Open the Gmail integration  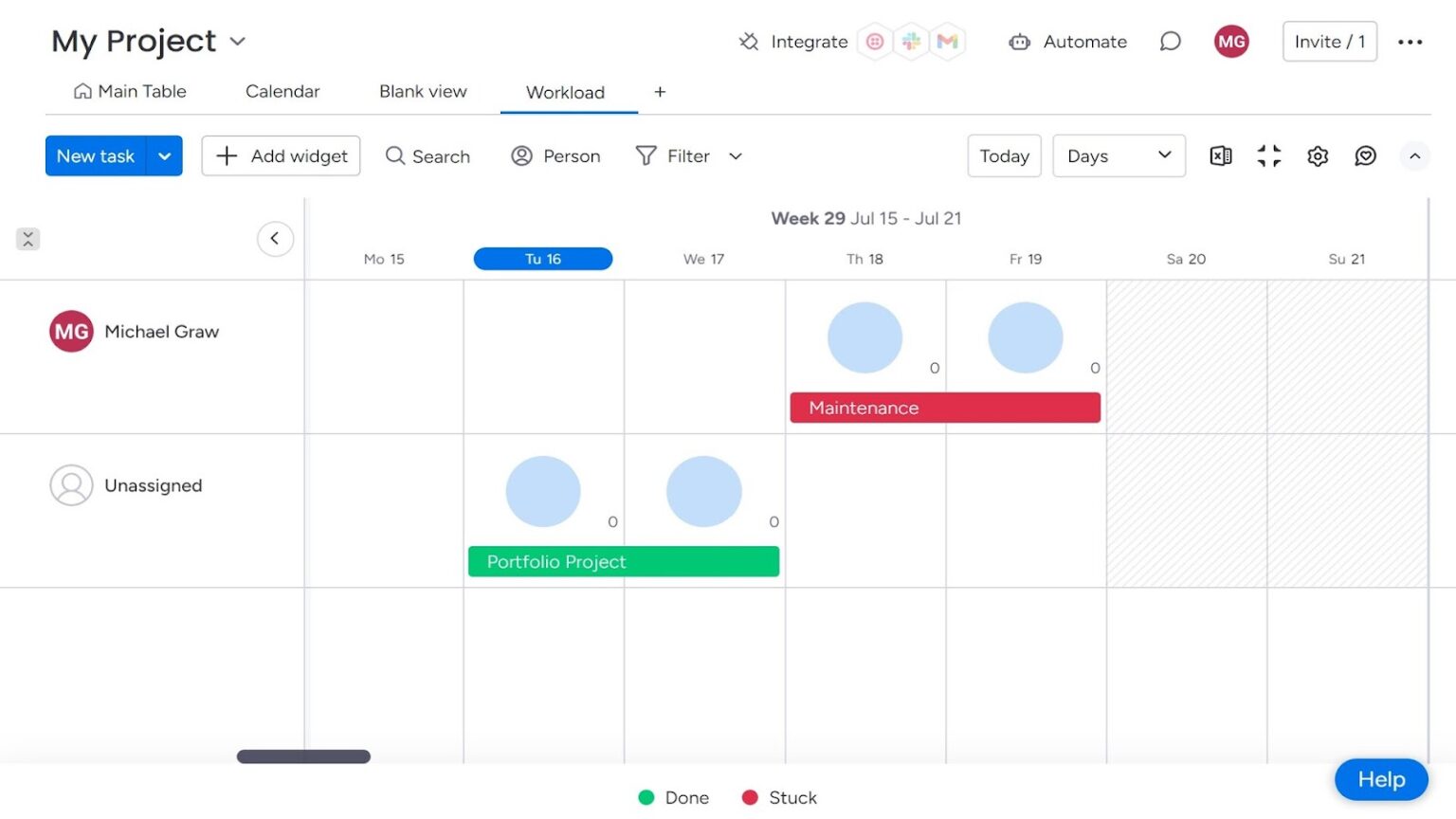(x=947, y=41)
